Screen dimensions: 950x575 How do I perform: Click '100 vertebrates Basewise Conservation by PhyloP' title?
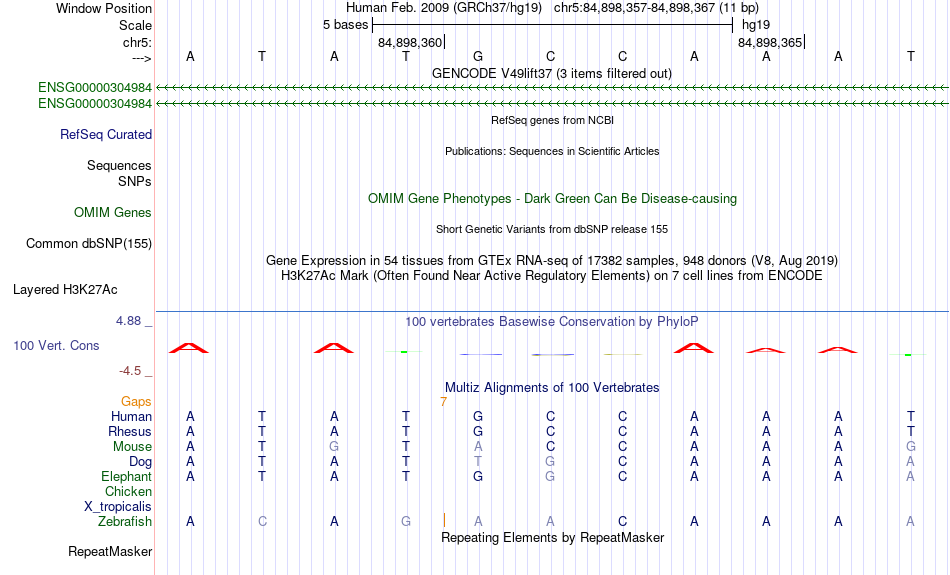pyautogui.click(x=552, y=322)
